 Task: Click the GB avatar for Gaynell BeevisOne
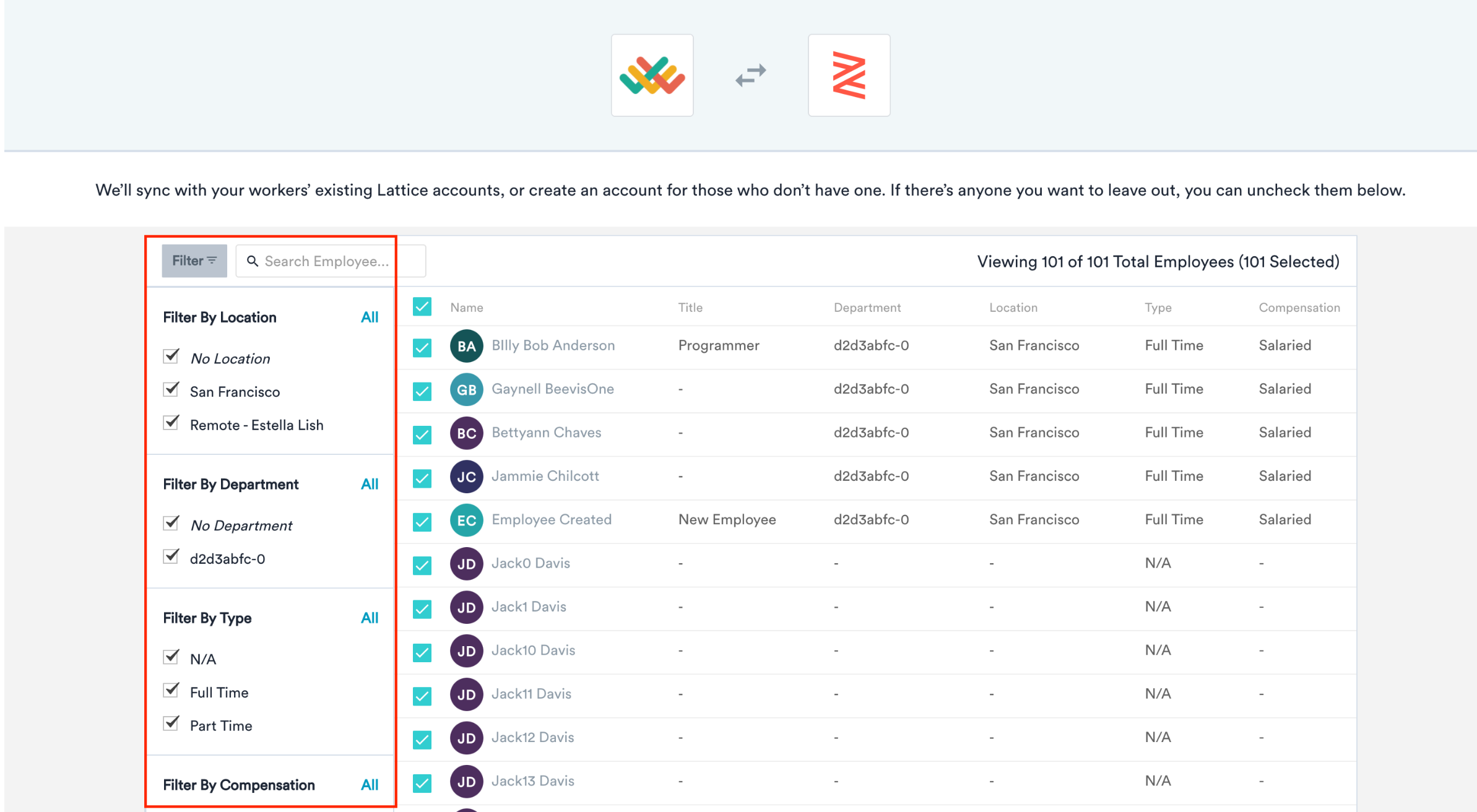466,389
